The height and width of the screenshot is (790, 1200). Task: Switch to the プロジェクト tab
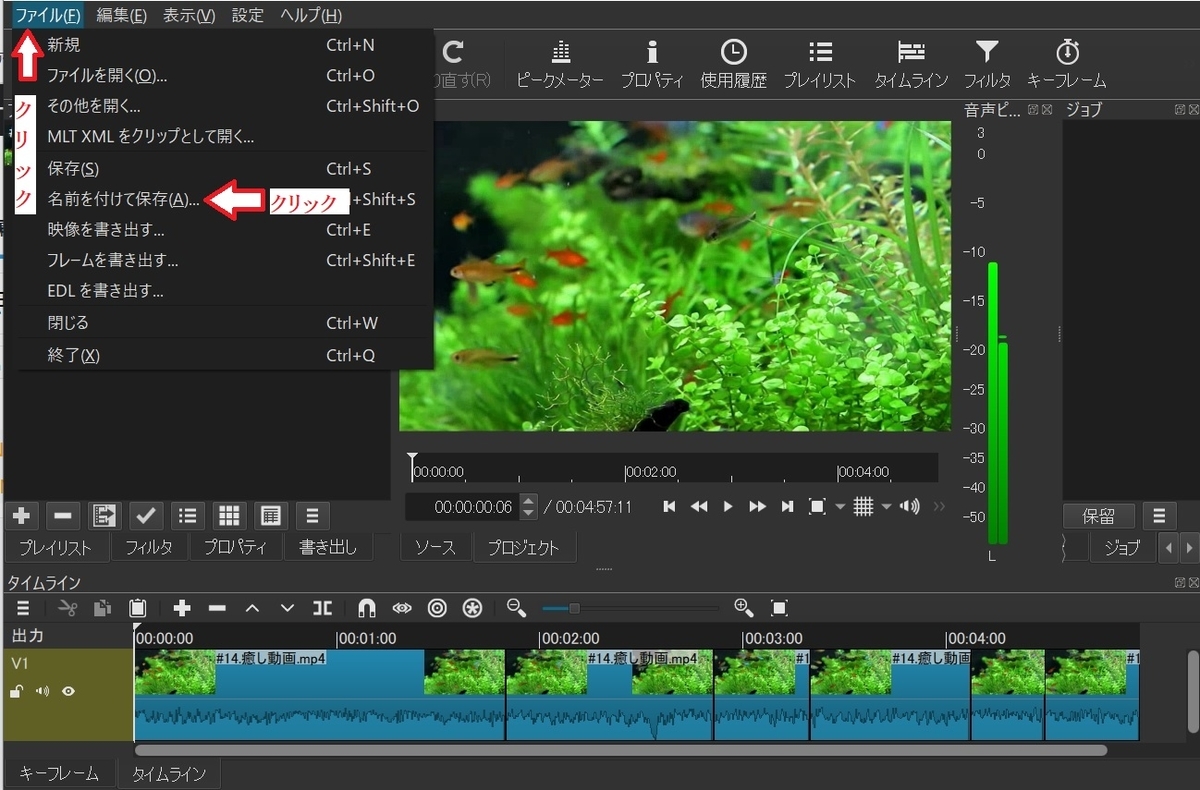(x=524, y=547)
